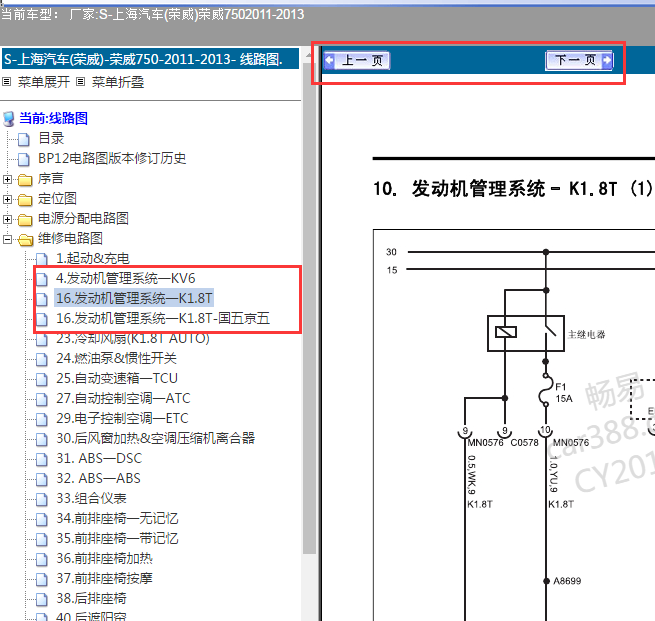
Task: Open 32. ABS—ABS diagram
Action: pyautogui.click(x=98, y=479)
